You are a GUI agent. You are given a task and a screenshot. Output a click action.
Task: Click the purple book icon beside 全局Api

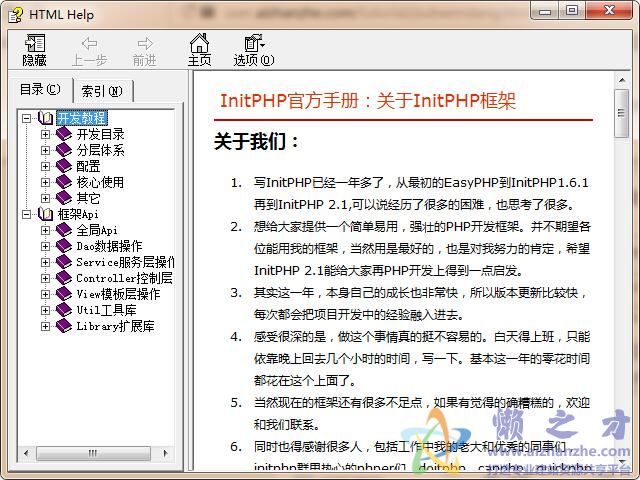(64, 230)
